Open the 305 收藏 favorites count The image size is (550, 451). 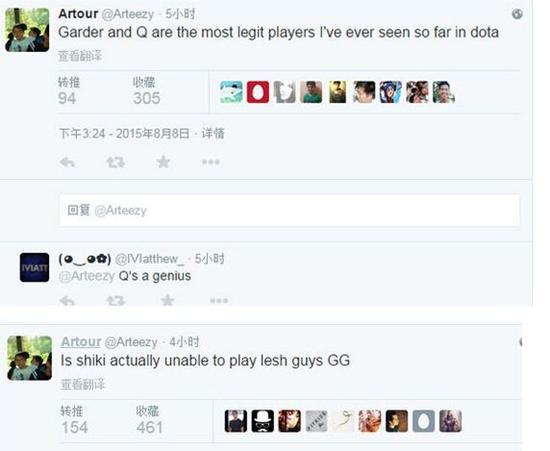(147, 91)
